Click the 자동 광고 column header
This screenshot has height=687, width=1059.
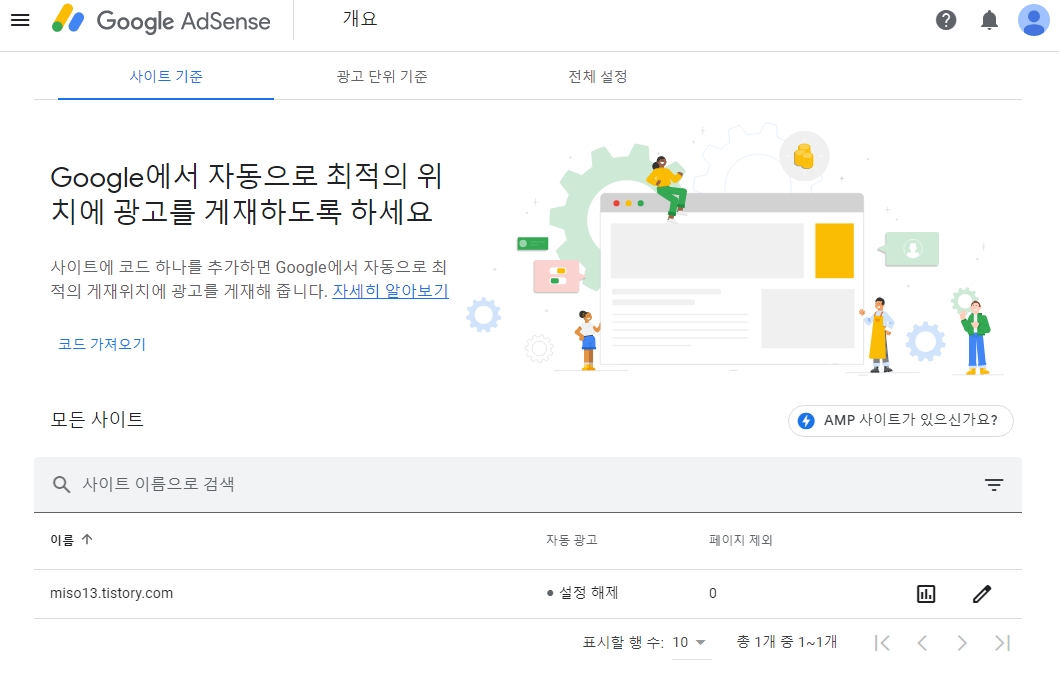571,540
